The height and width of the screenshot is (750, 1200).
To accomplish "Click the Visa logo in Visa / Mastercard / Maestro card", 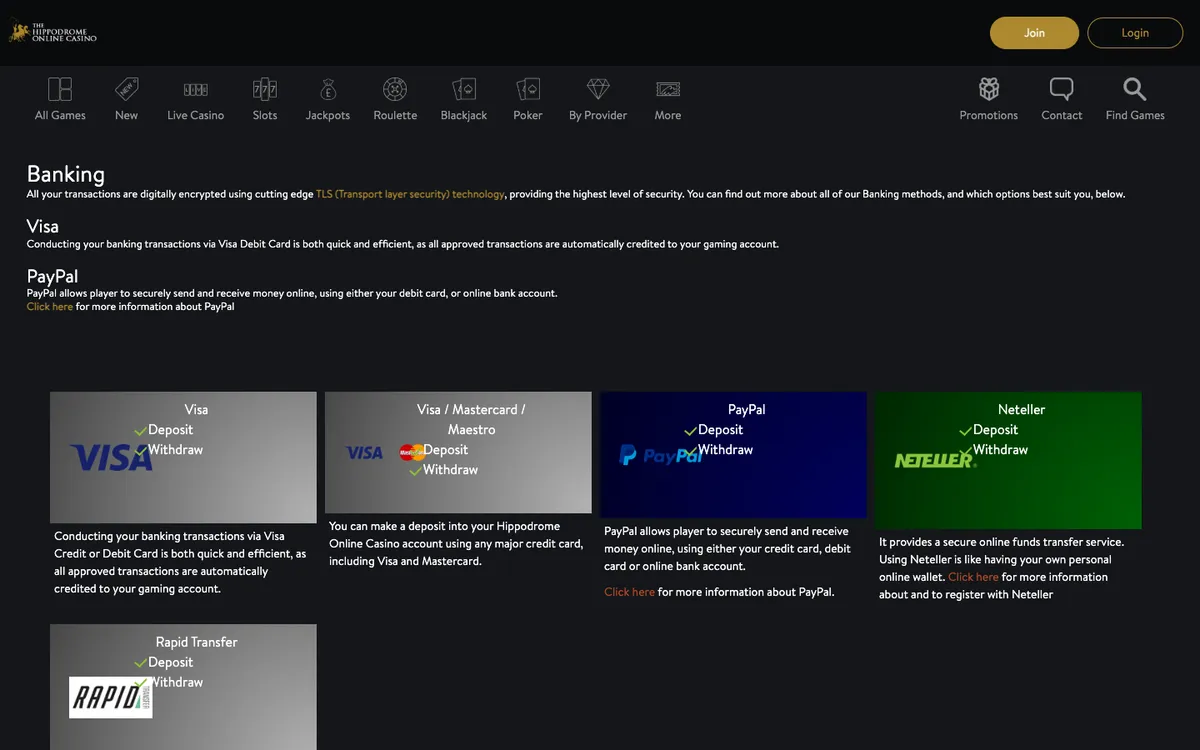I will point(364,453).
